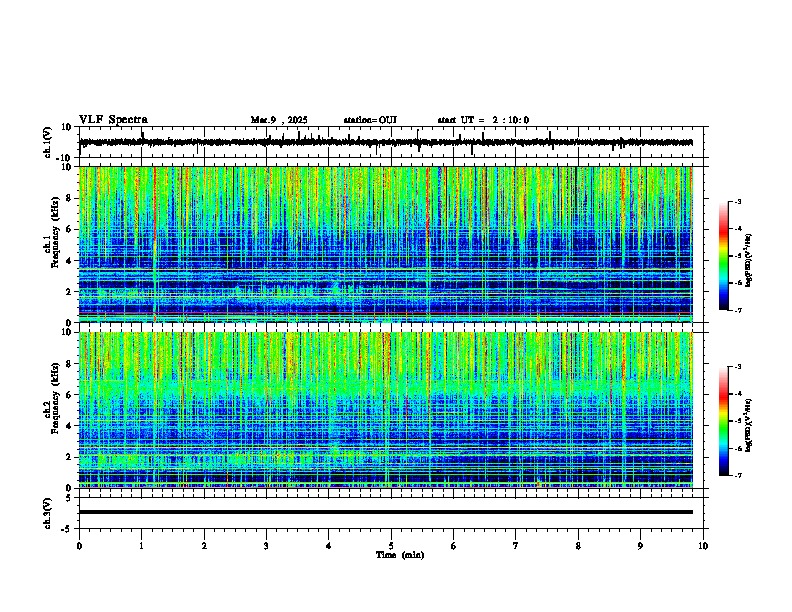Click the ch.1 voltage waveform trace
The image size is (792, 612).
click(x=386, y=142)
